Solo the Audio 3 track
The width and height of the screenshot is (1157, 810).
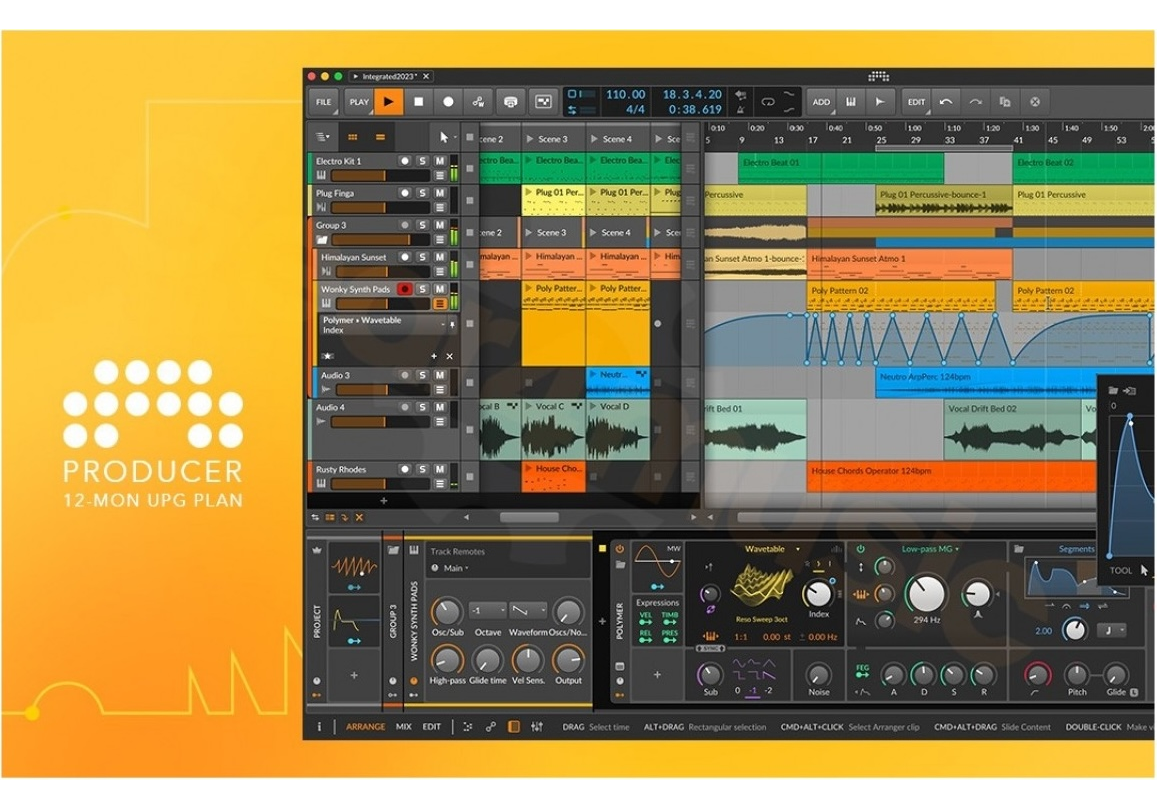(422, 375)
